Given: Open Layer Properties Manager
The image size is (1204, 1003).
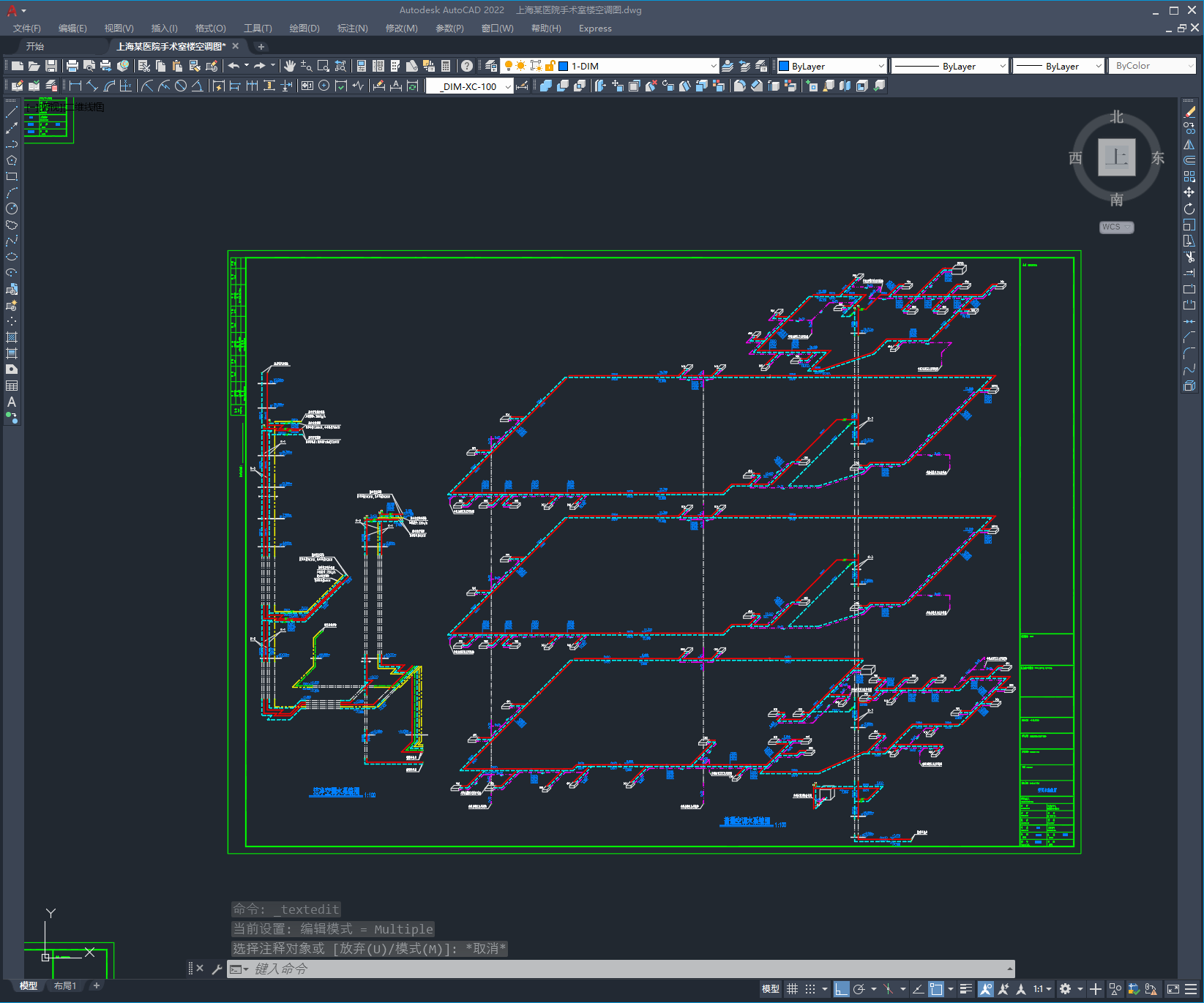Looking at the screenshot, I should point(491,66).
